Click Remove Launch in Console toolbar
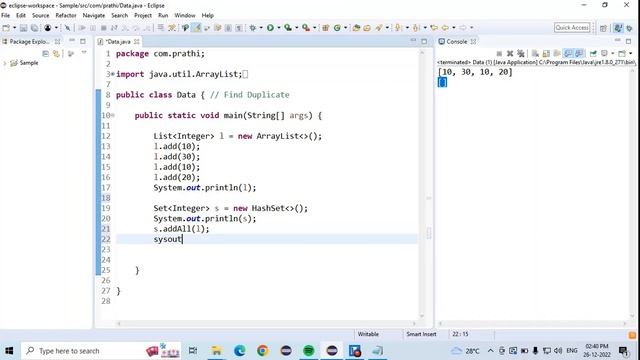This screenshot has height=360, width=640. click(x=510, y=53)
